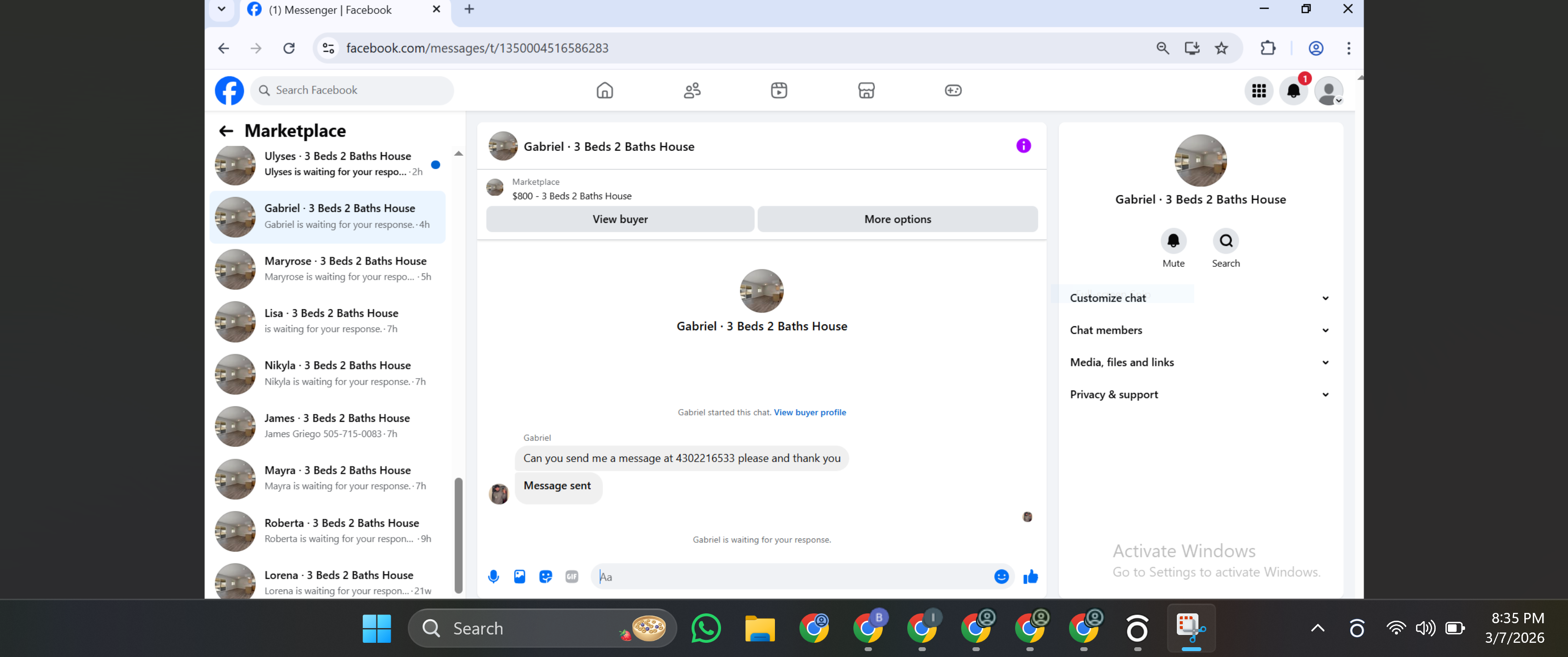Go back in browser history

tap(224, 48)
